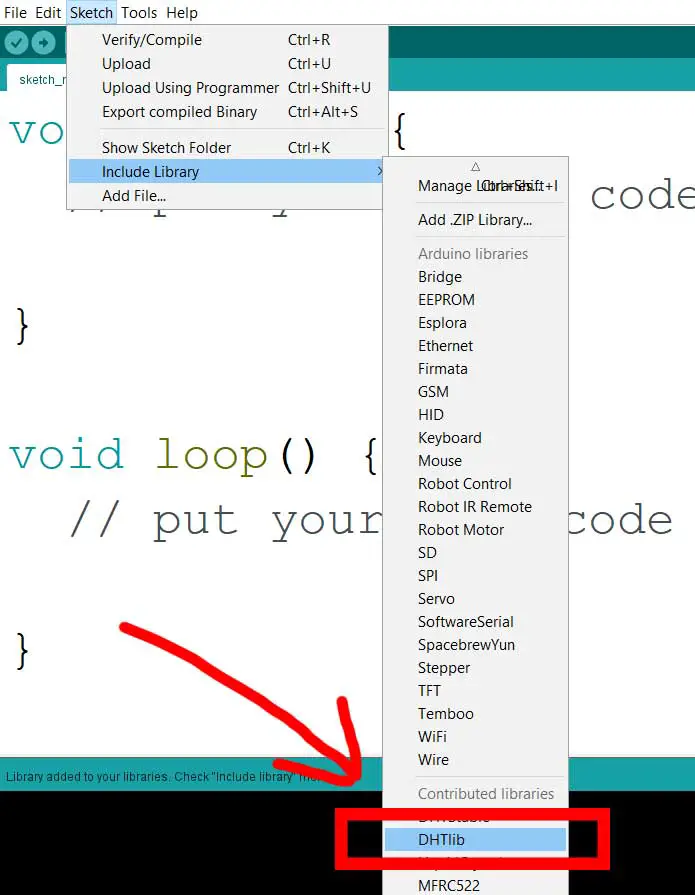Viewport: 695px width, 895px height.
Task: Select Show Sketch Folder
Action: [x=227, y=148]
